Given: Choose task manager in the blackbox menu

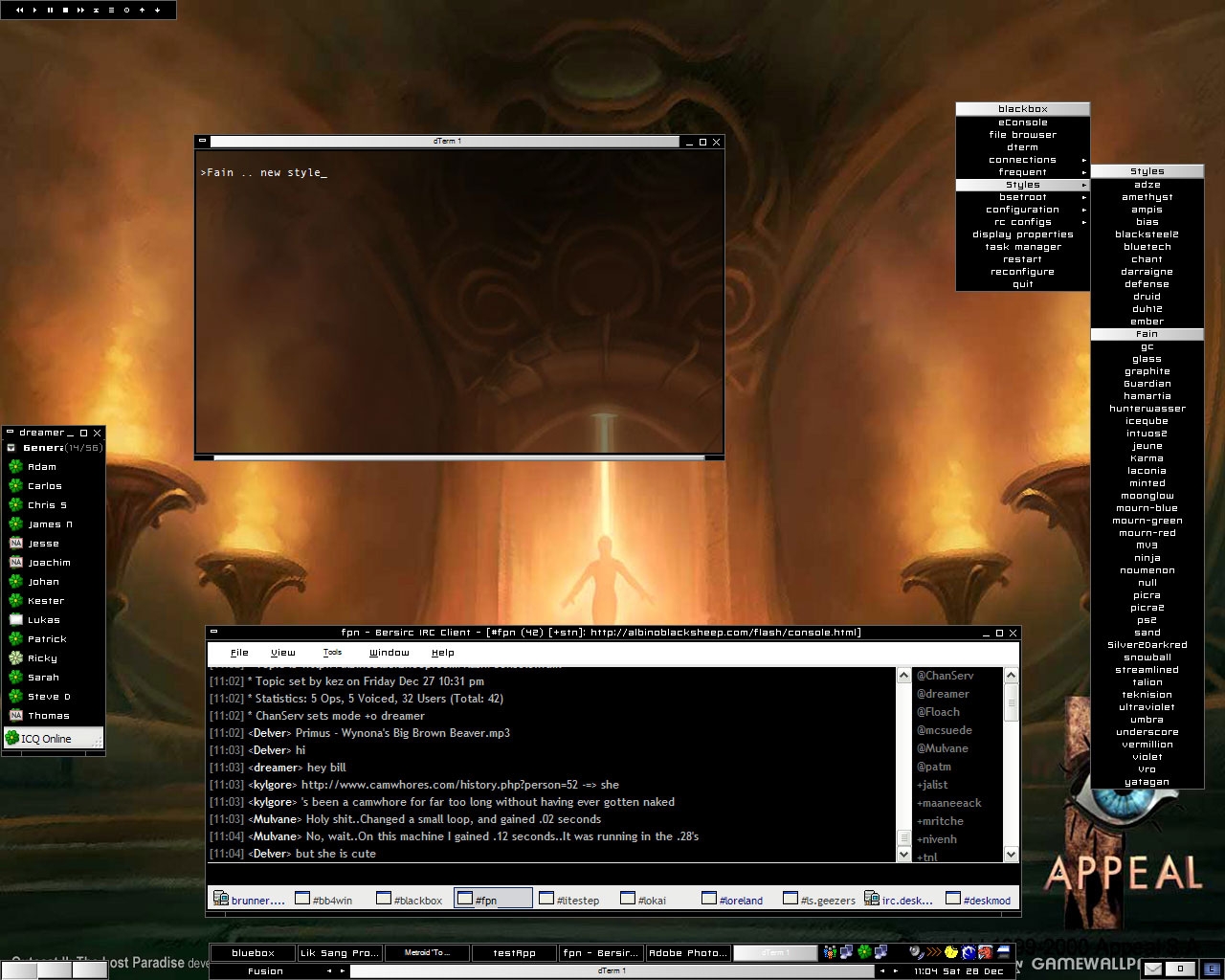Looking at the screenshot, I should pyautogui.click(x=1022, y=247).
